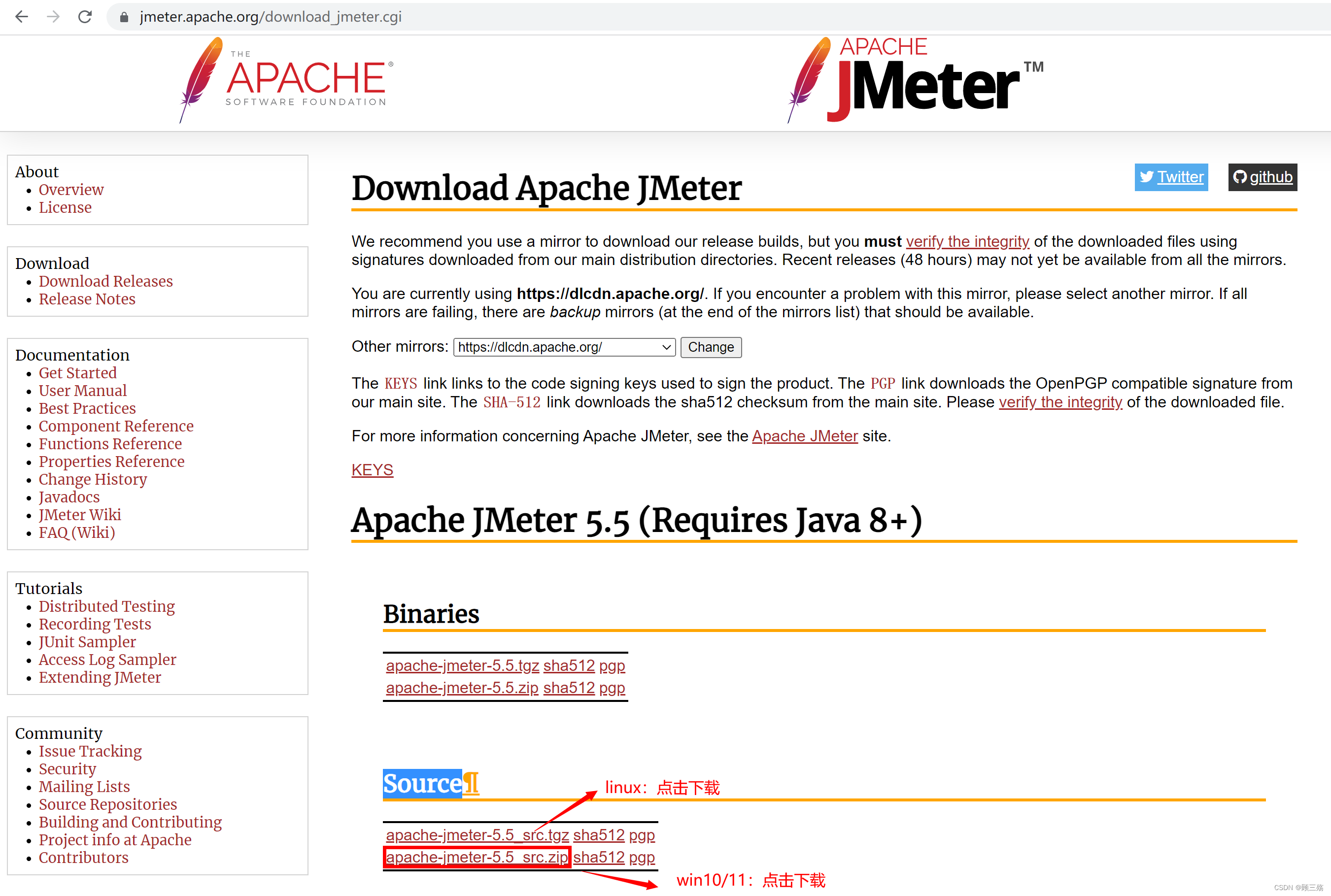This screenshot has width=1331, height=896.
Task: Click the KEYS link to view signing keys
Action: pyautogui.click(x=372, y=468)
